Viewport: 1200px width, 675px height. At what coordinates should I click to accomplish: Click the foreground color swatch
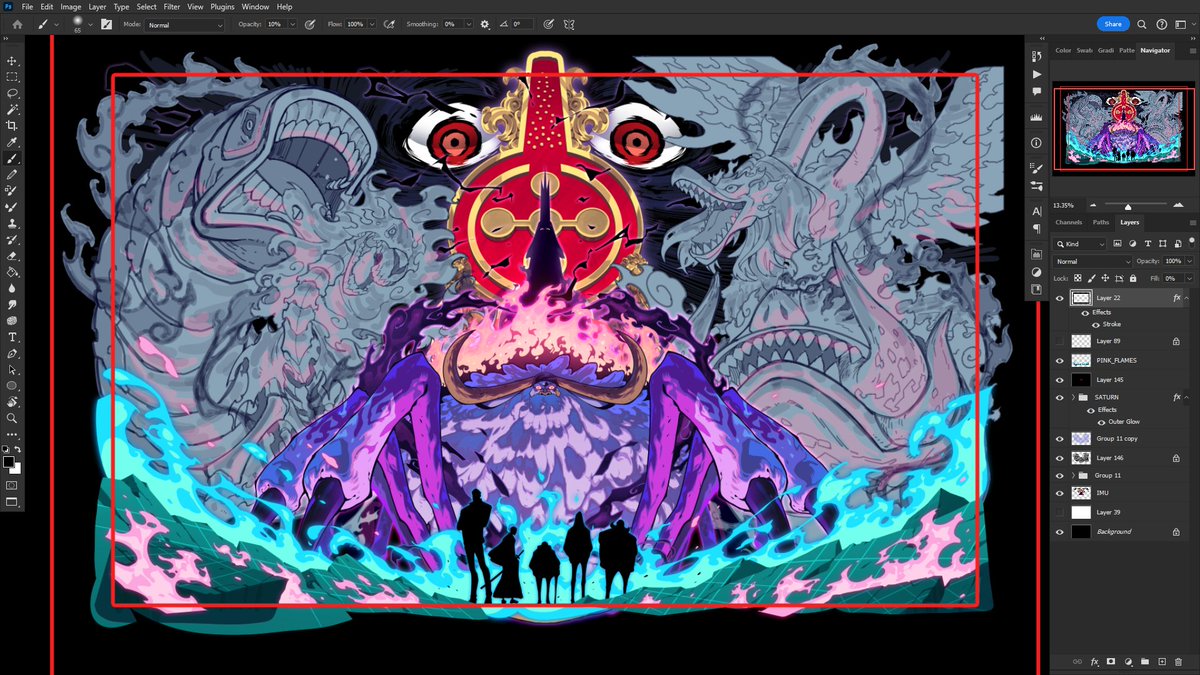(x=9, y=462)
